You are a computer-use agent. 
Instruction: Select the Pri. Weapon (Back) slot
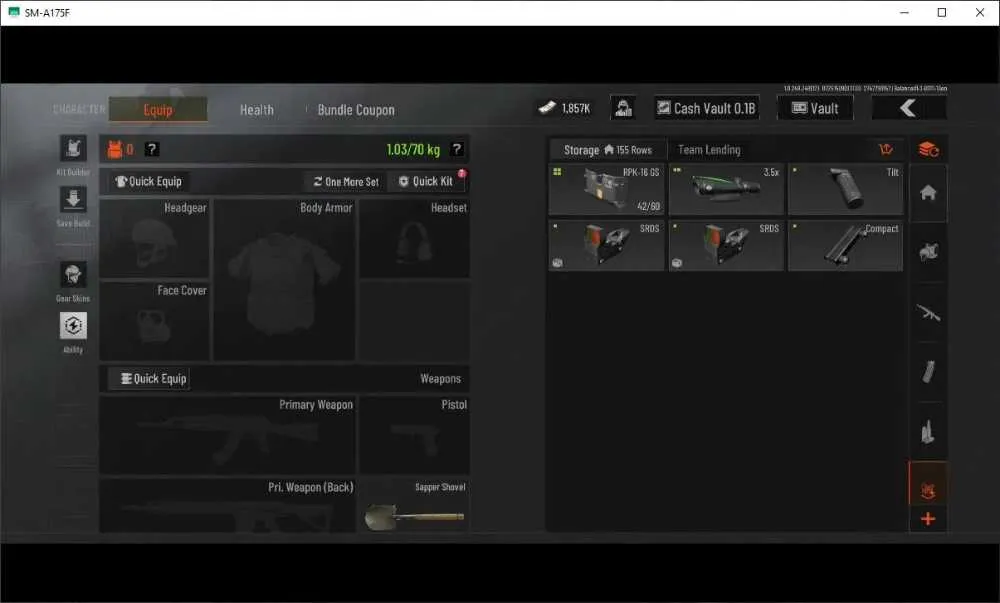tap(227, 505)
